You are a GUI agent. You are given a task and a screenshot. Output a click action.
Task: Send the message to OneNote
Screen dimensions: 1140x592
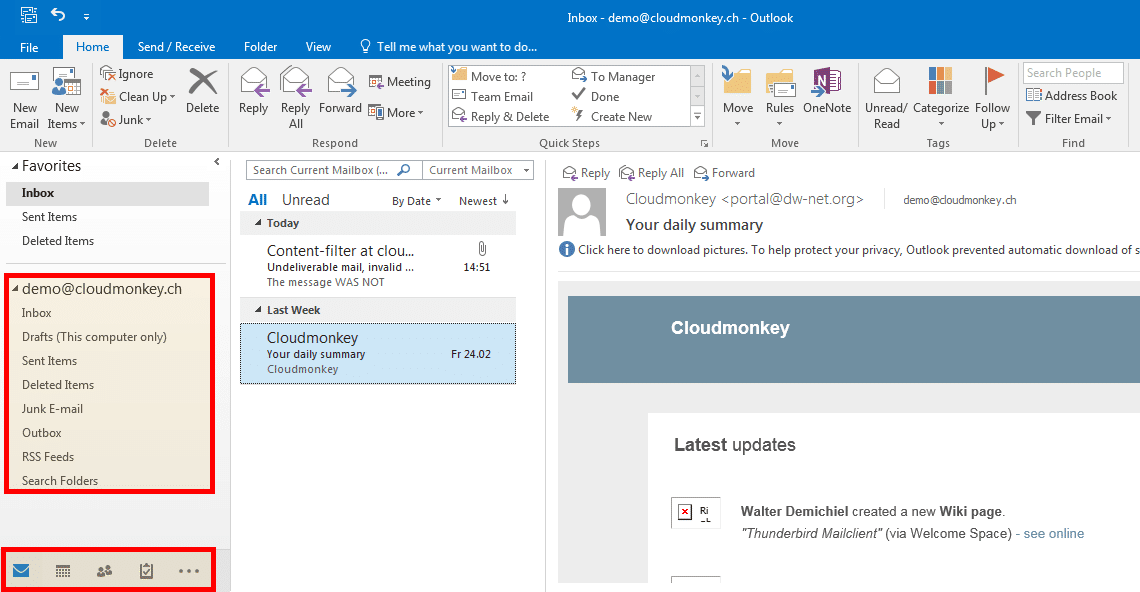click(x=827, y=91)
